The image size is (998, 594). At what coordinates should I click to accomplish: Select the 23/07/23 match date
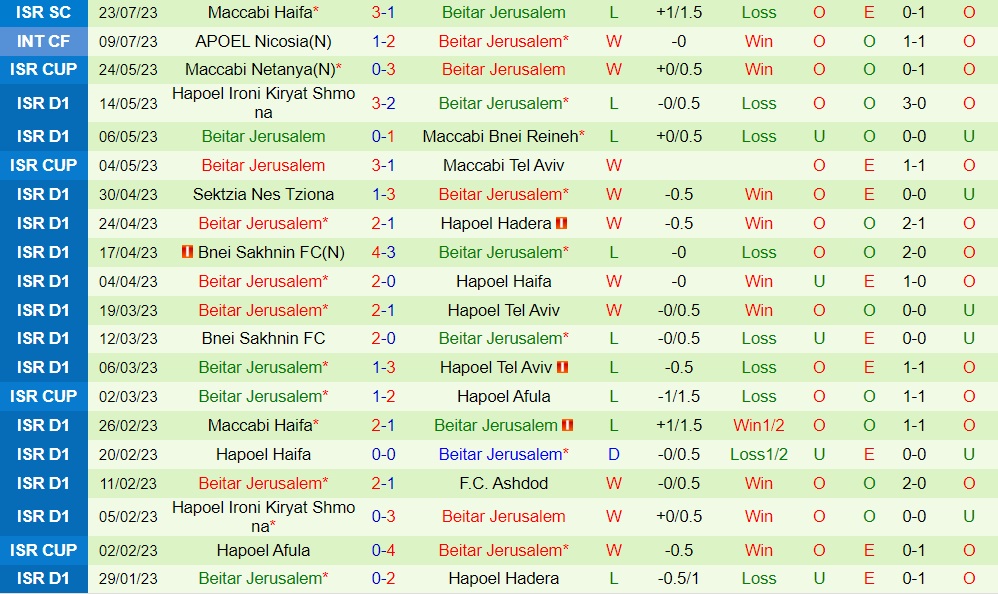point(128,13)
